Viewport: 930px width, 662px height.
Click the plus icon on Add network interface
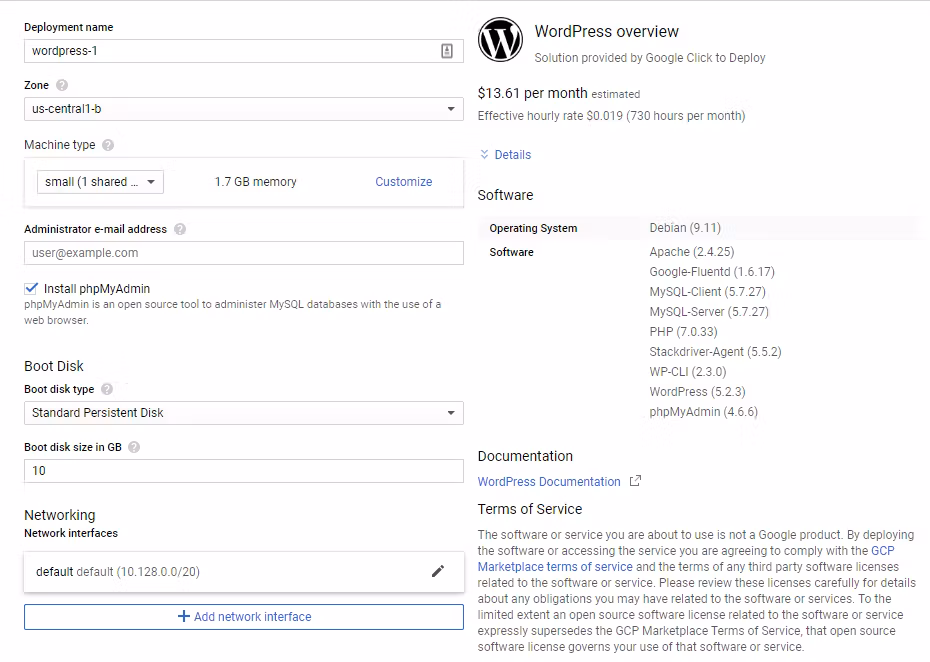tap(184, 617)
